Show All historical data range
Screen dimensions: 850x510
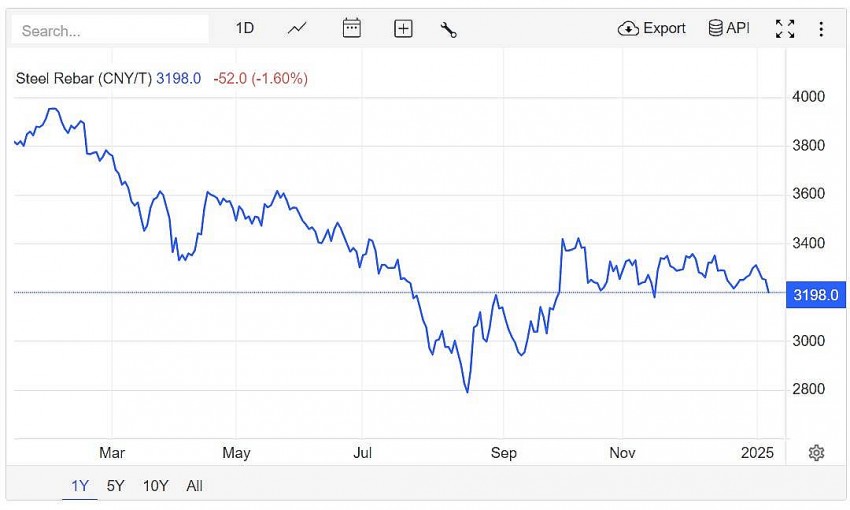[x=194, y=486]
